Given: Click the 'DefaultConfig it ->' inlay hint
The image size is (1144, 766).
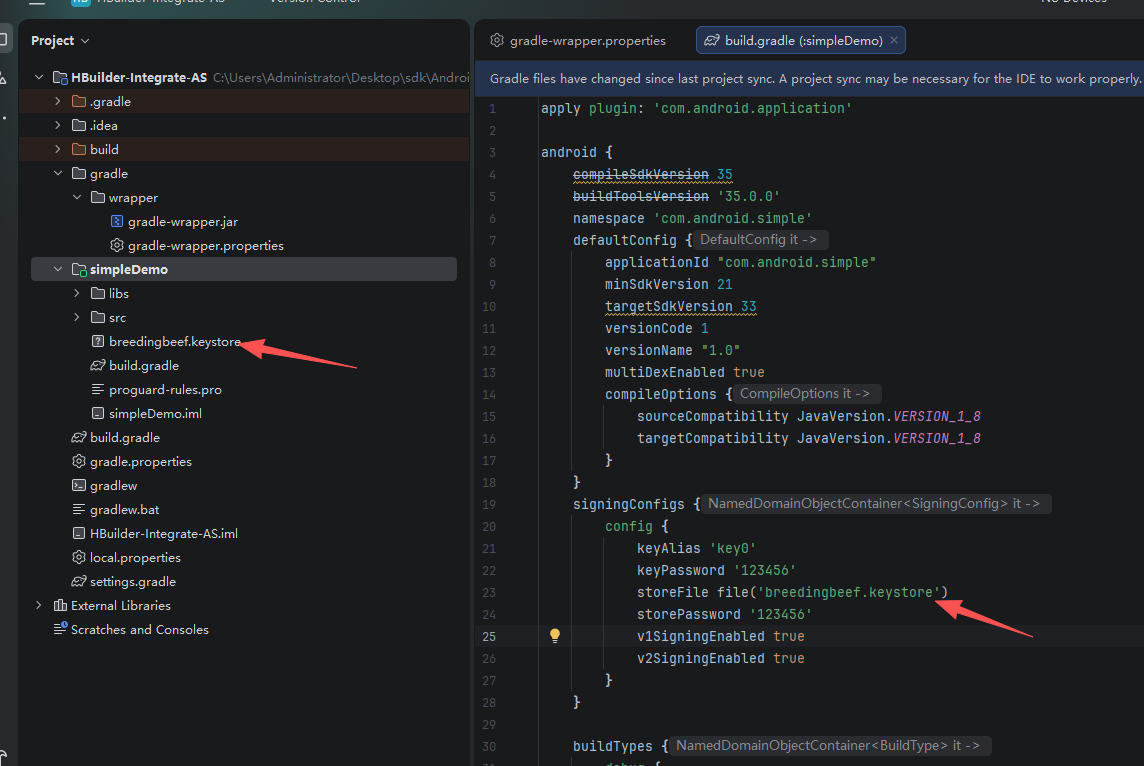Looking at the screenshot, I should tap(760, 239).
